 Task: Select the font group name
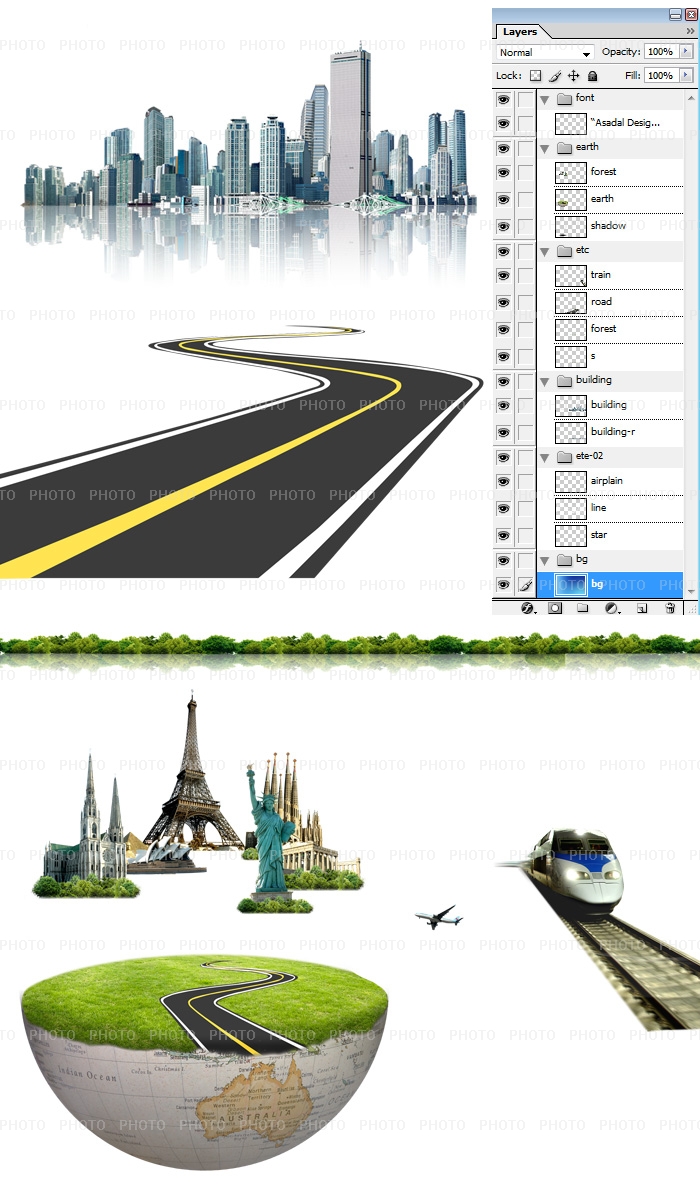pos(585,98)
